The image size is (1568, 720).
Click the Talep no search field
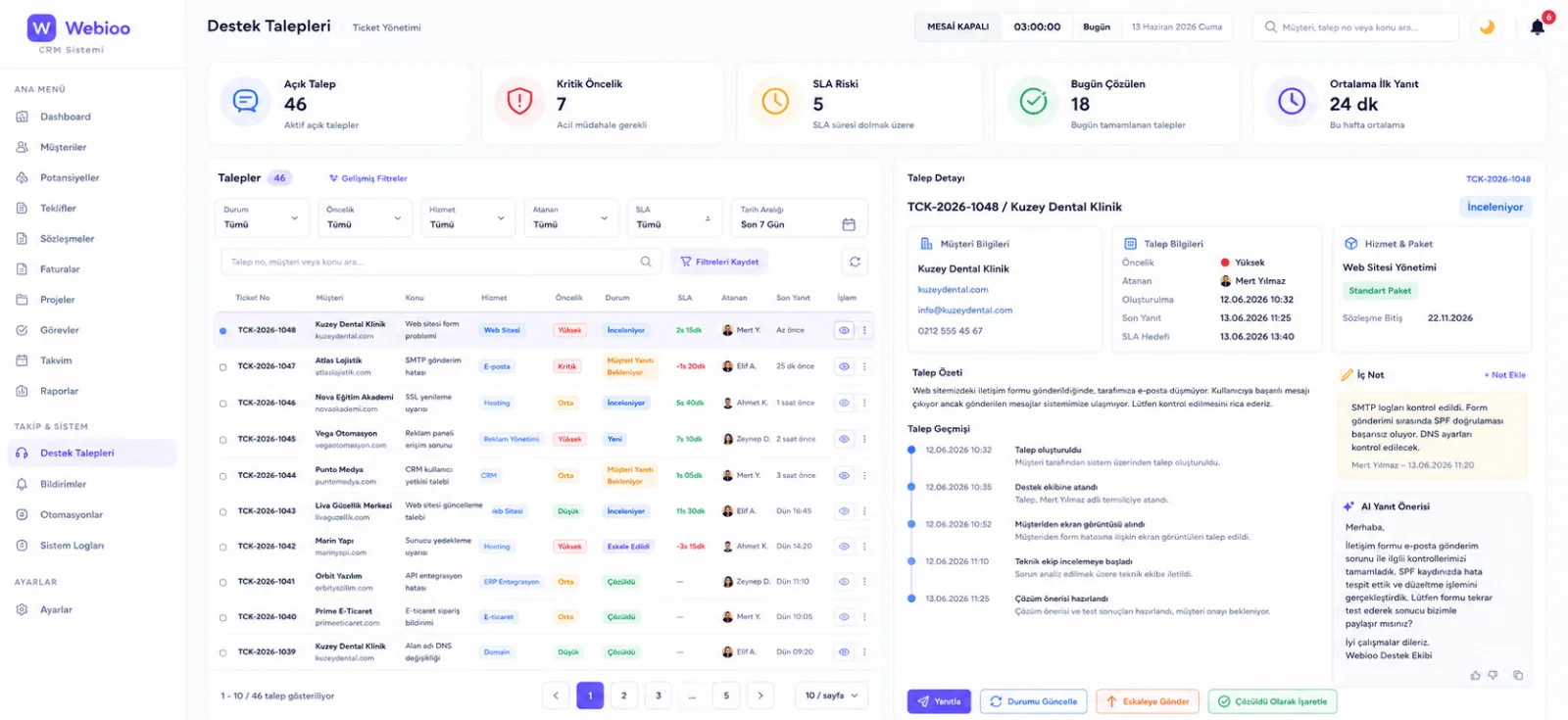click(x=440, y=262)
